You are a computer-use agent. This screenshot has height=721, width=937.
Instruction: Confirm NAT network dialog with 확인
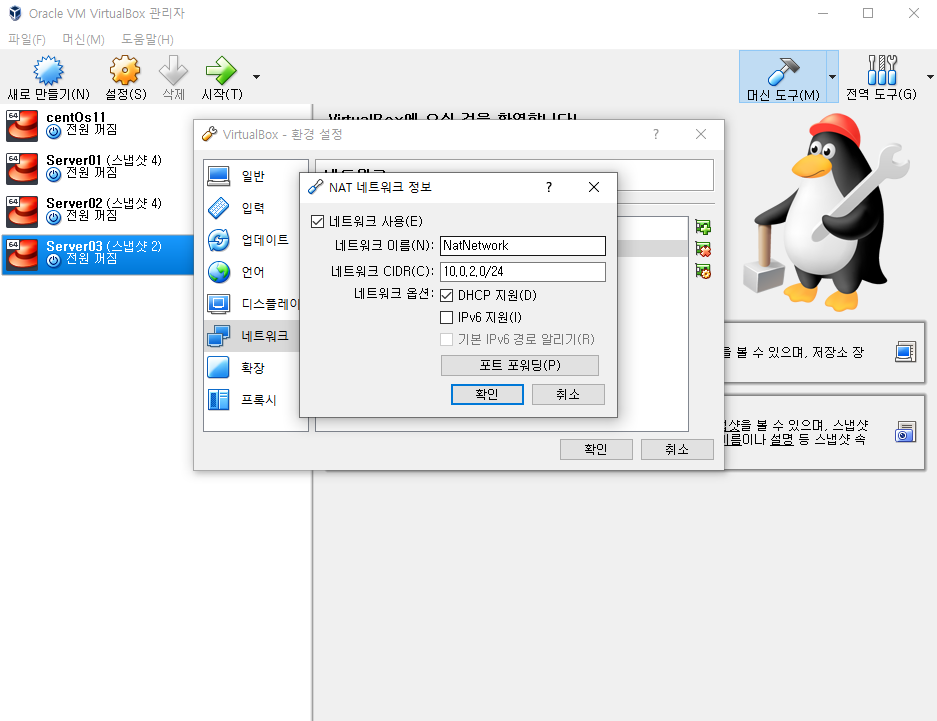(x=487, y=394)
